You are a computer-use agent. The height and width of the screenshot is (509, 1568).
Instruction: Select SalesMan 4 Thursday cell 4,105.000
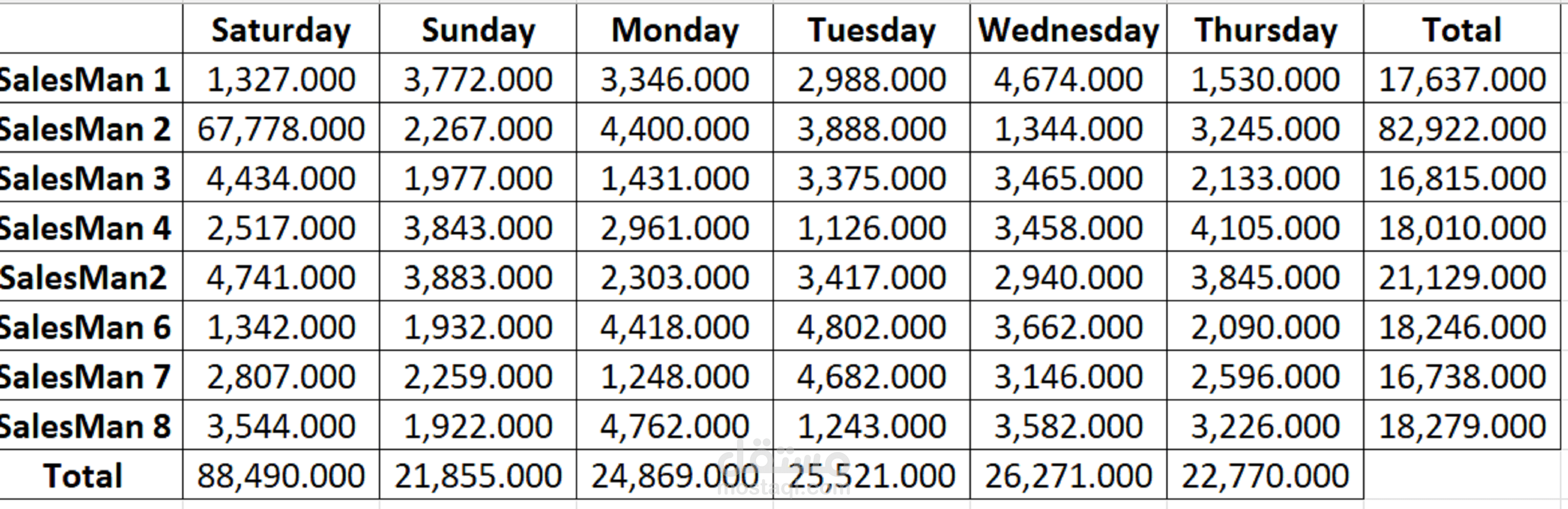pos(1265,228)
